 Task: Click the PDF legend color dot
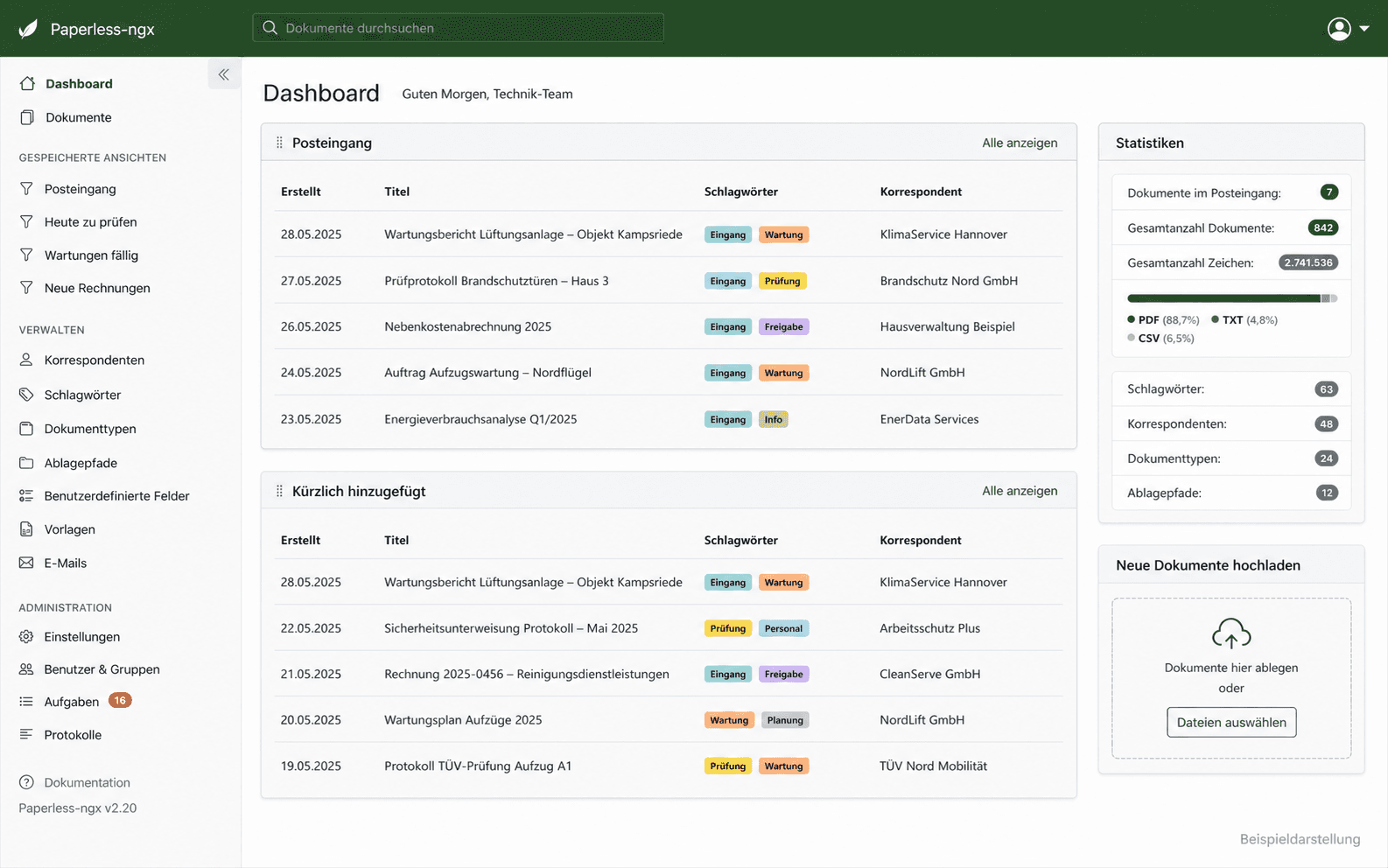(1132, 319)
